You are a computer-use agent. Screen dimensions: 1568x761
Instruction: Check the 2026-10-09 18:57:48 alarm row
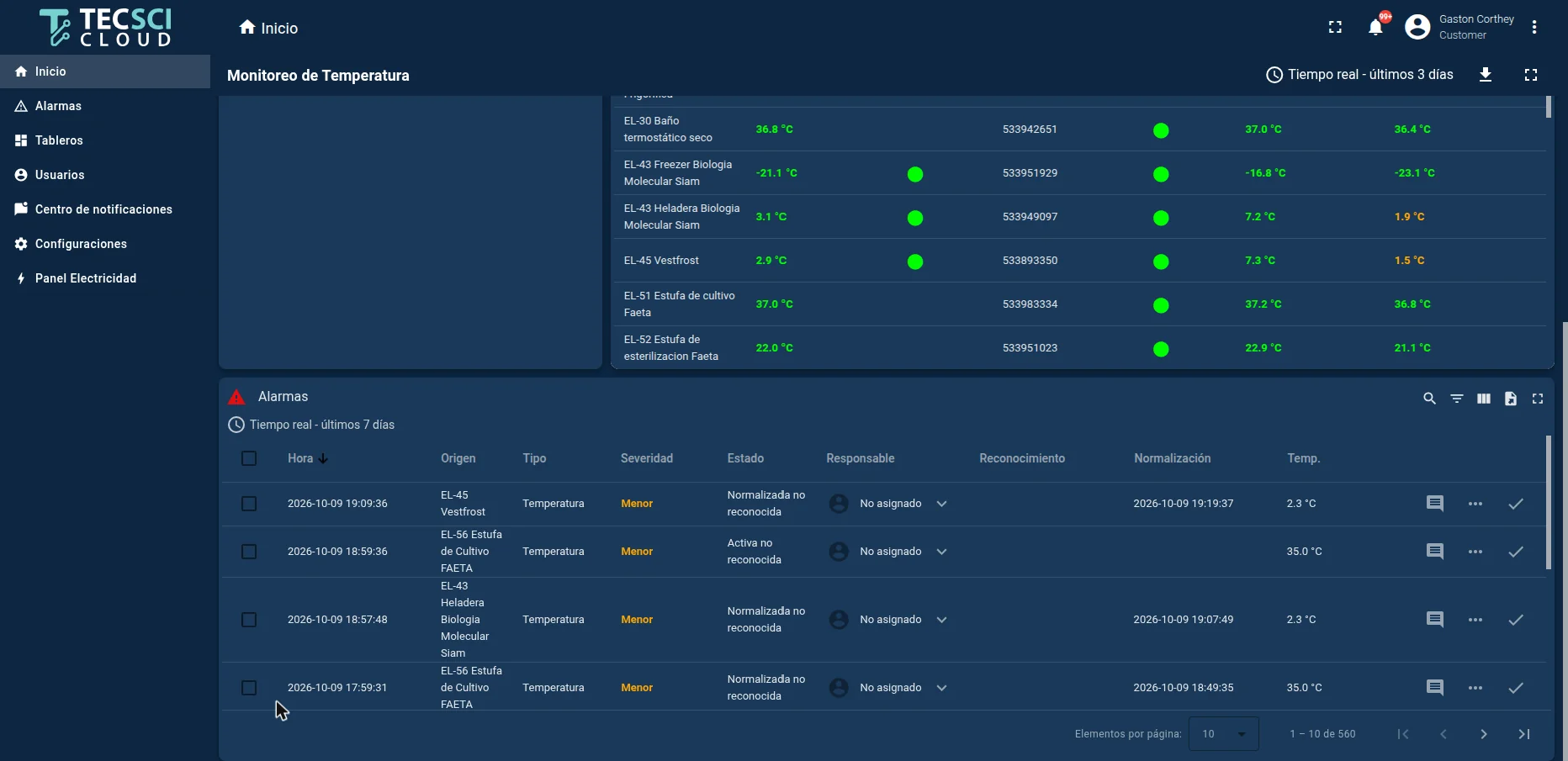pyautogui.click(x=249, y=620)
